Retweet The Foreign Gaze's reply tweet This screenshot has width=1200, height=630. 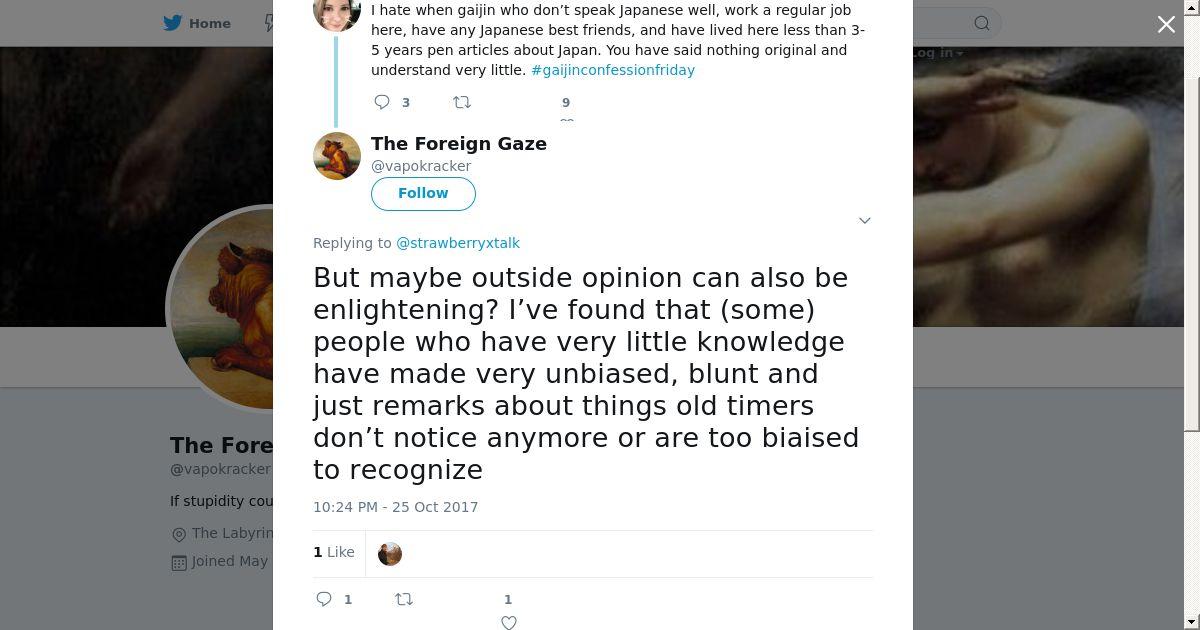tap(404, 599)
